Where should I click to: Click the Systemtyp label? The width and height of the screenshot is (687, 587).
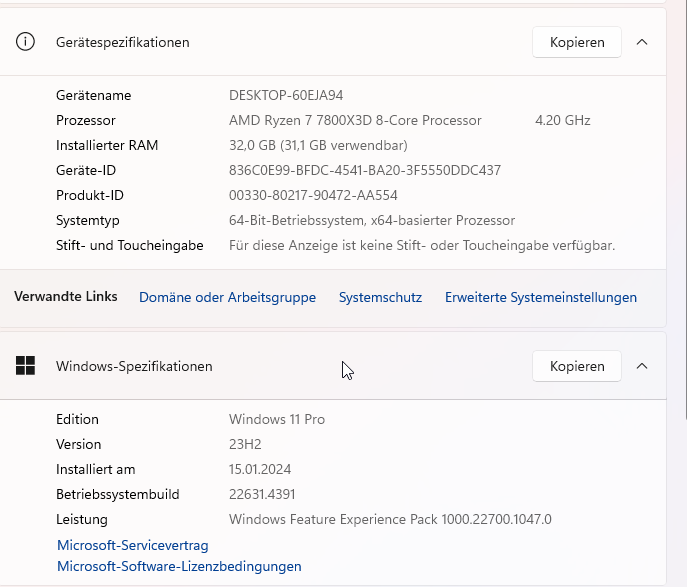[x=88, y=220]
